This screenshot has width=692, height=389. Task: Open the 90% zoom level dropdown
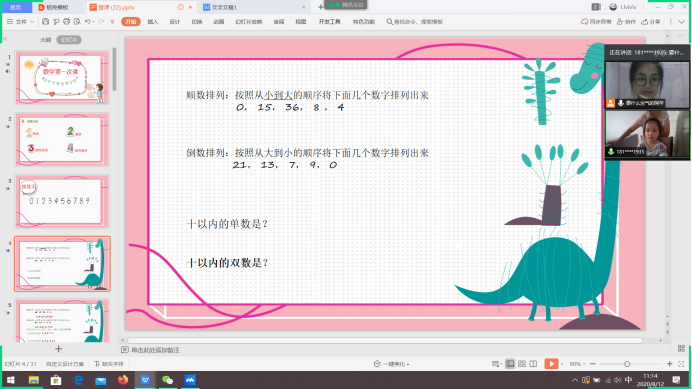(x=577, y=364)
